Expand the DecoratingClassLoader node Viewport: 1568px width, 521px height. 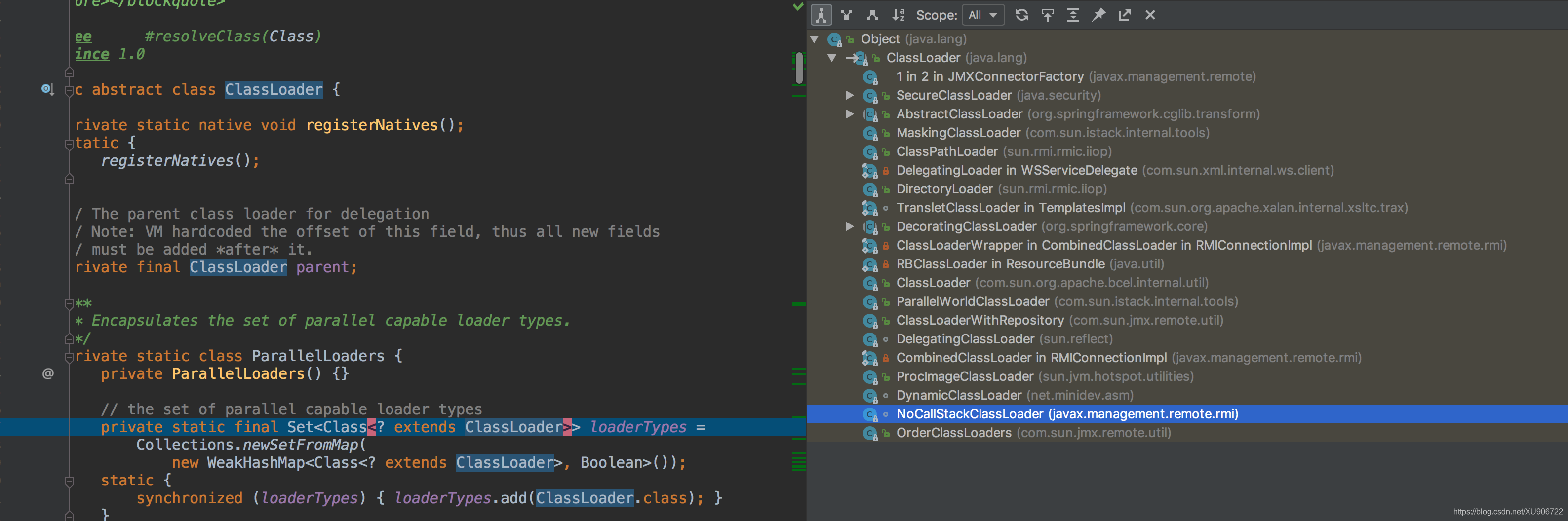point(850,227)
